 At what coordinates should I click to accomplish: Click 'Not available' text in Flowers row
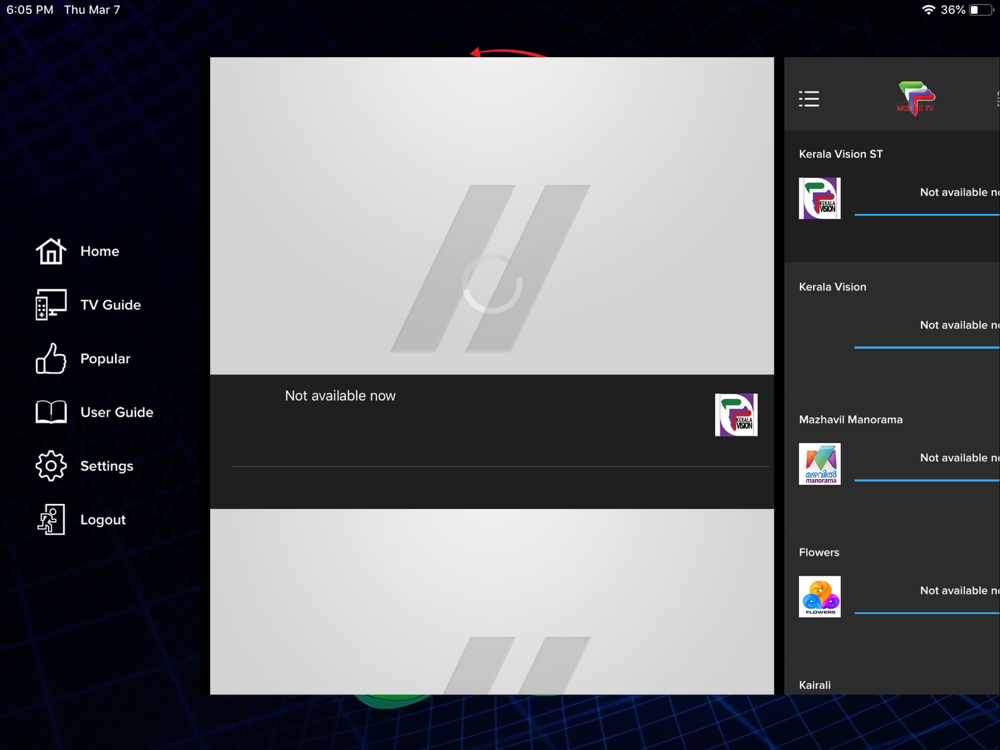959,591
